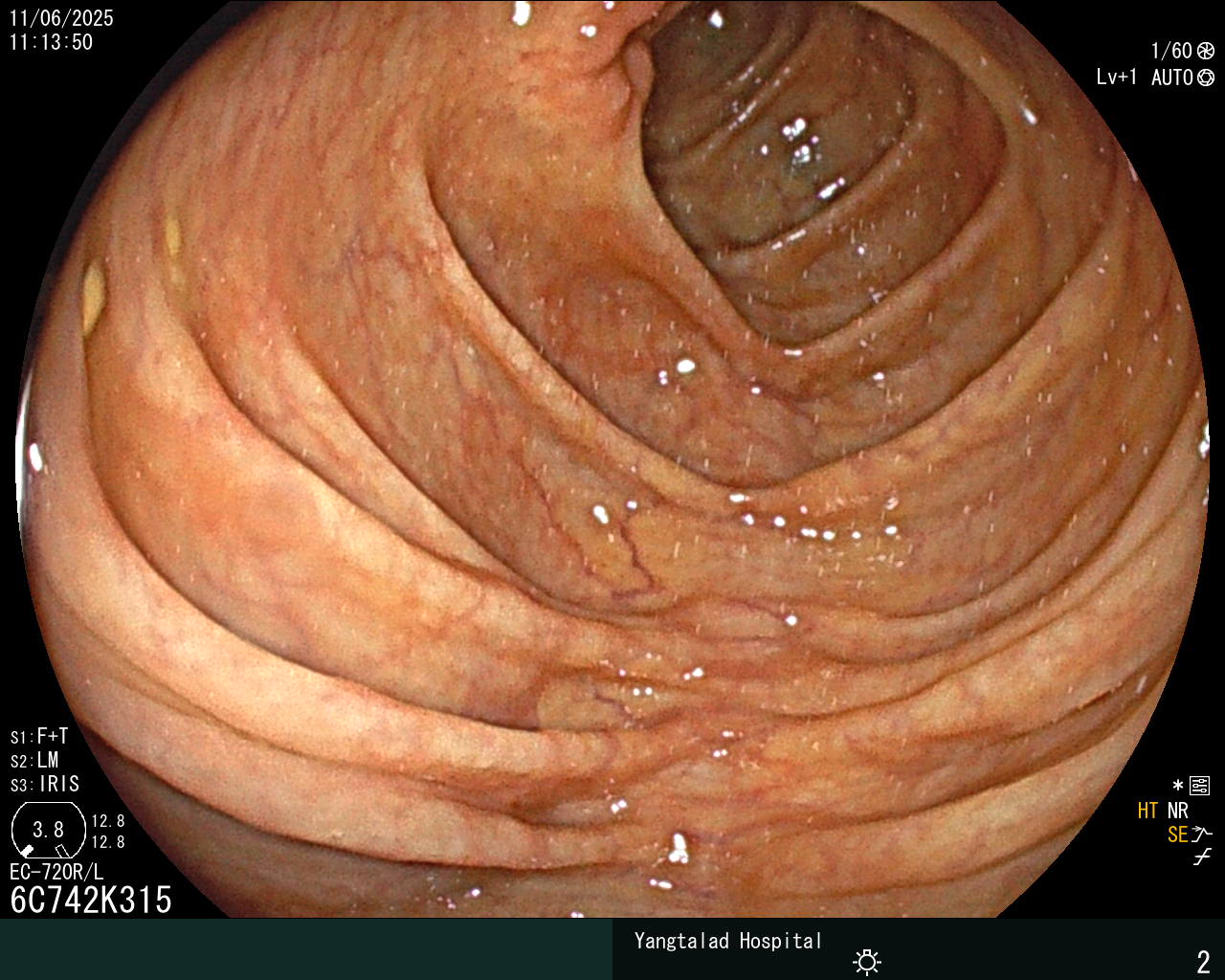Click the Lv+1 brightness level text

[x=1117, y=78]
